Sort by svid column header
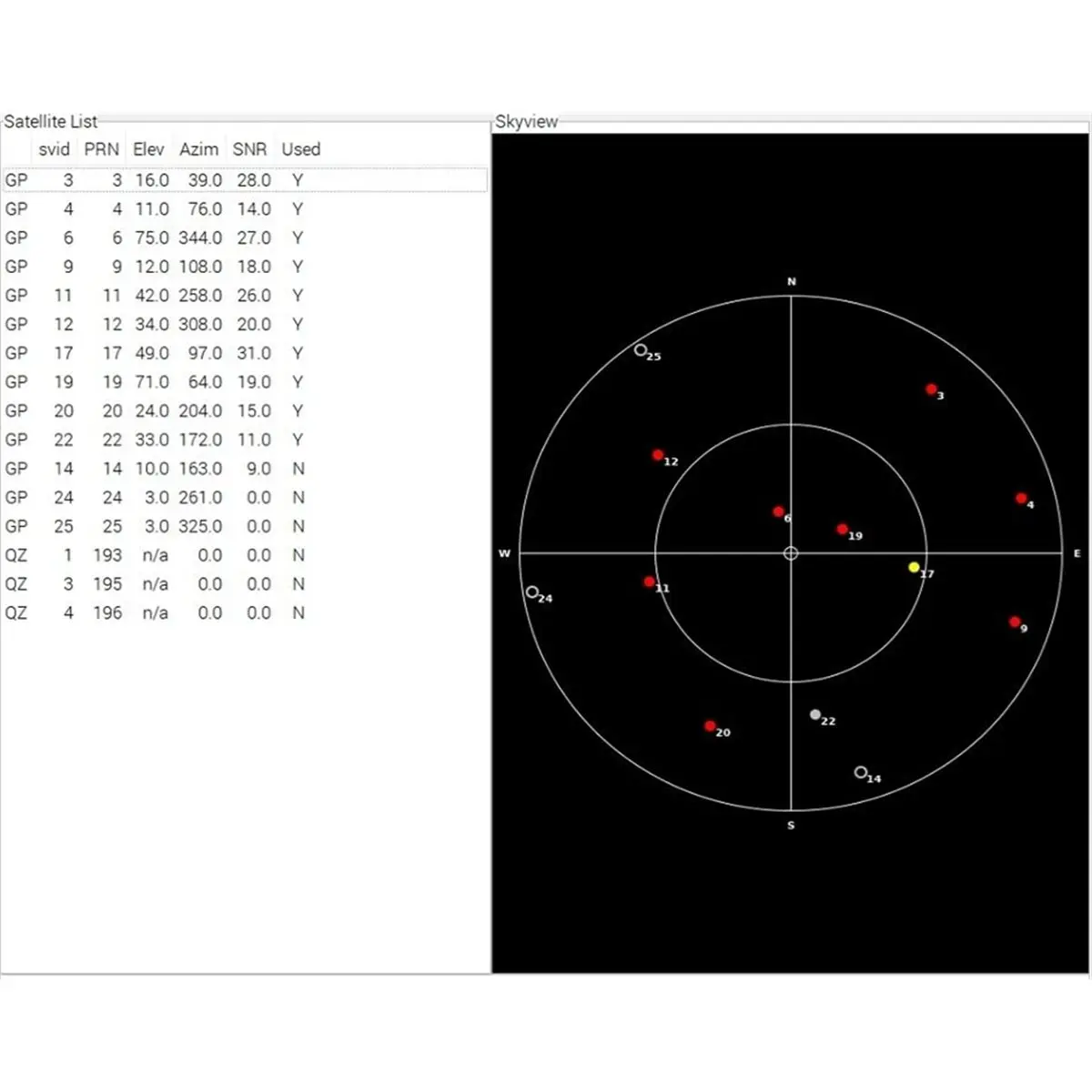The width and height of the screenshot is (1092, 1092). (54, 149)
